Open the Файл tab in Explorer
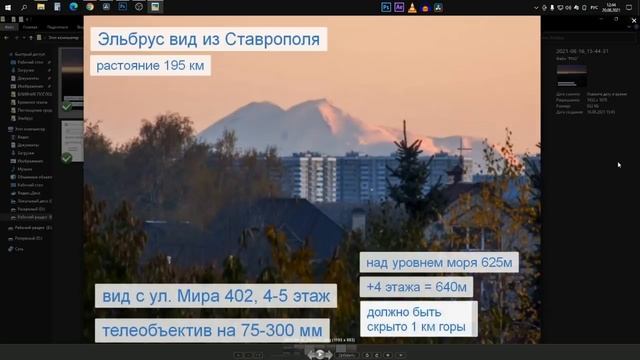 (x=9, y=27)
